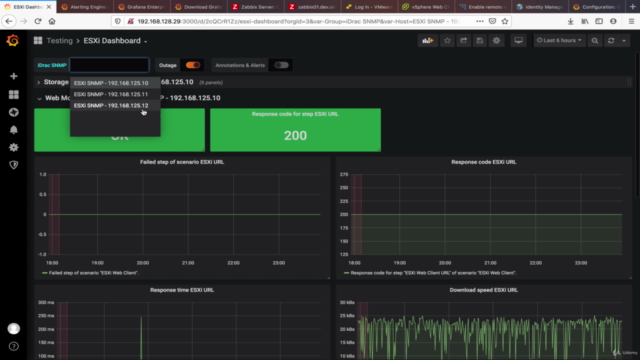Switch to Identity Manager browser tab
This screenshot has height=360, width=640.
pyautogui.click(x=540, y=7)
